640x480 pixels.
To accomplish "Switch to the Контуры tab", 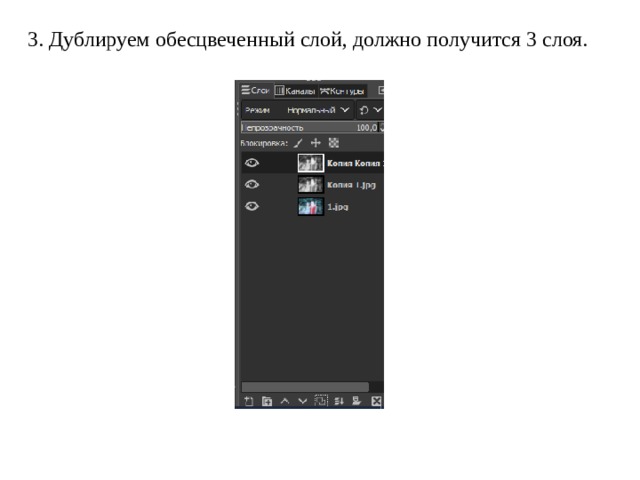I will 342,91.
